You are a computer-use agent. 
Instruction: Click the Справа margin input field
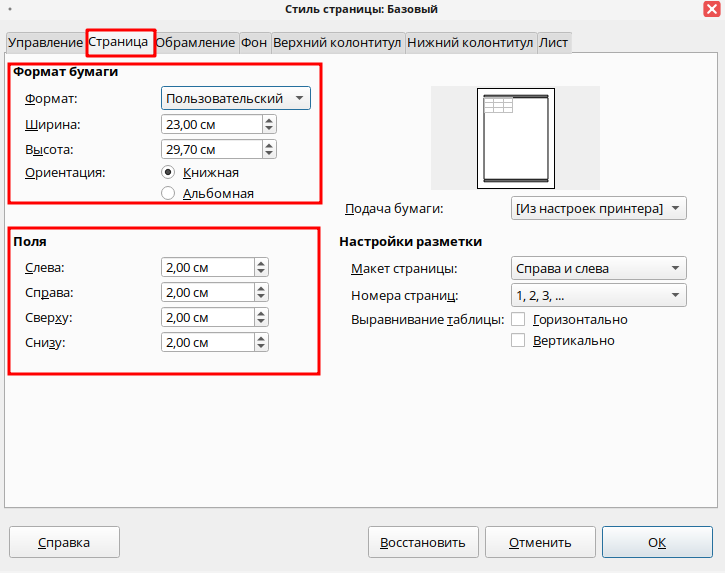[x=206, y=293]
